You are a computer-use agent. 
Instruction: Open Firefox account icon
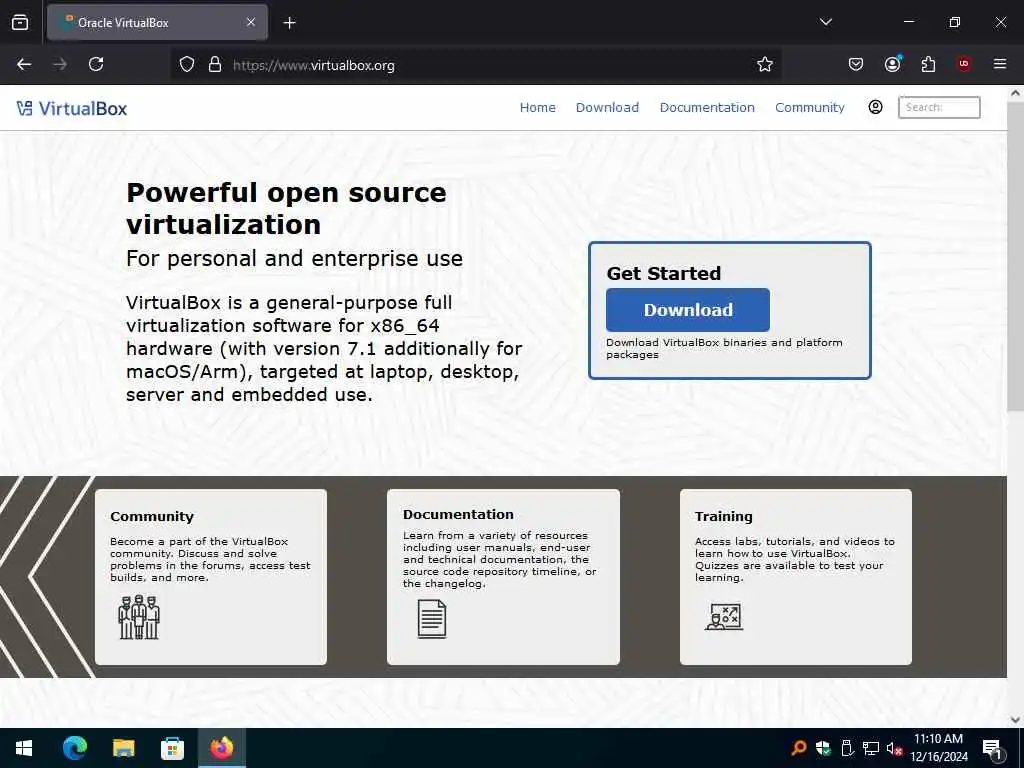(x=892, y=64)
